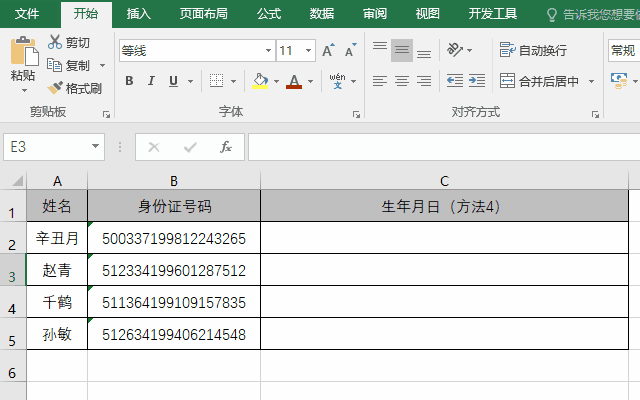Open the font name 等线 dropdown
The width and height of the screenshot is (640, 400).
268,51
